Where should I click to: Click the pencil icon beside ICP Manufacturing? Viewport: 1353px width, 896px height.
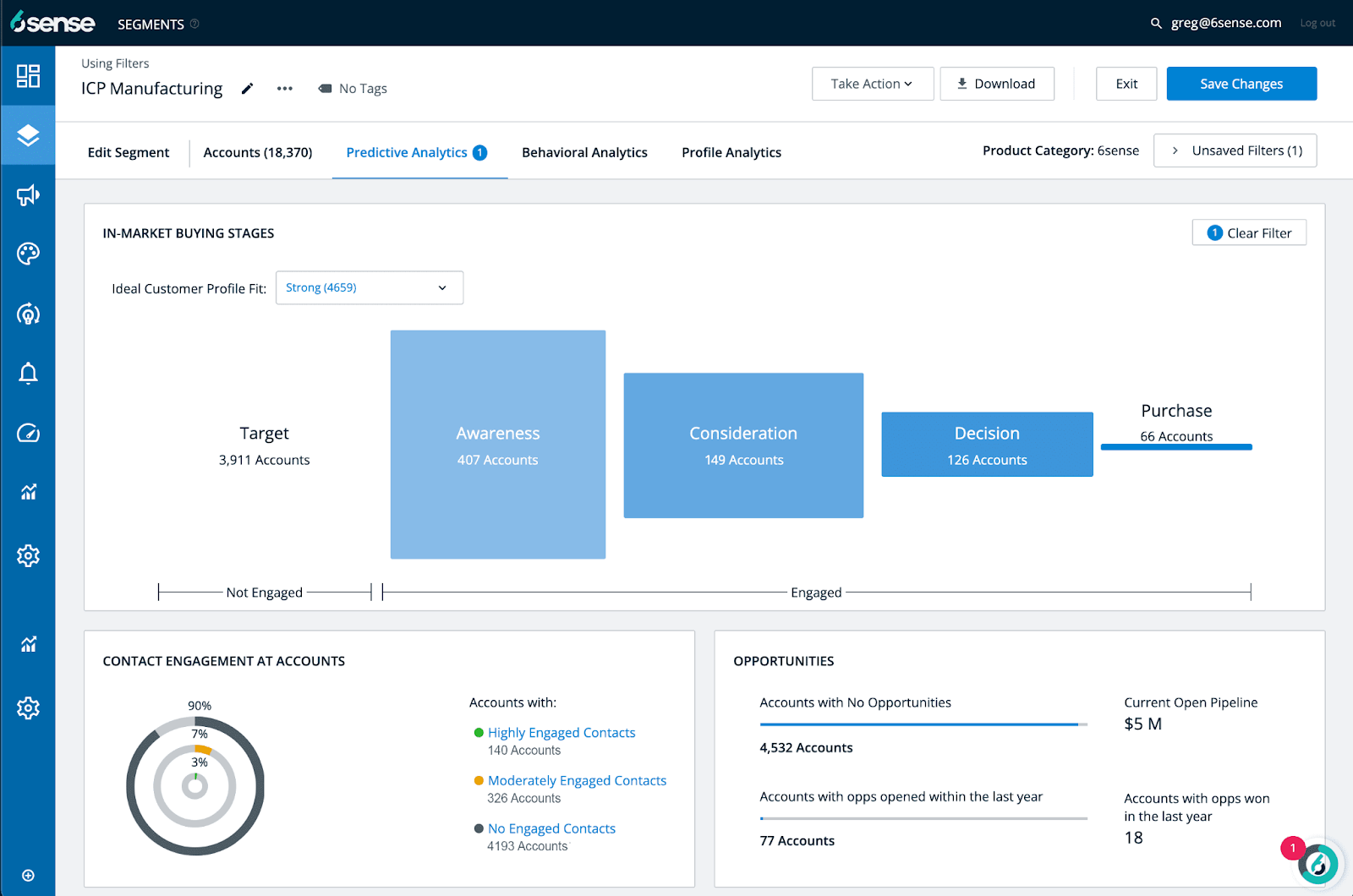247,89
